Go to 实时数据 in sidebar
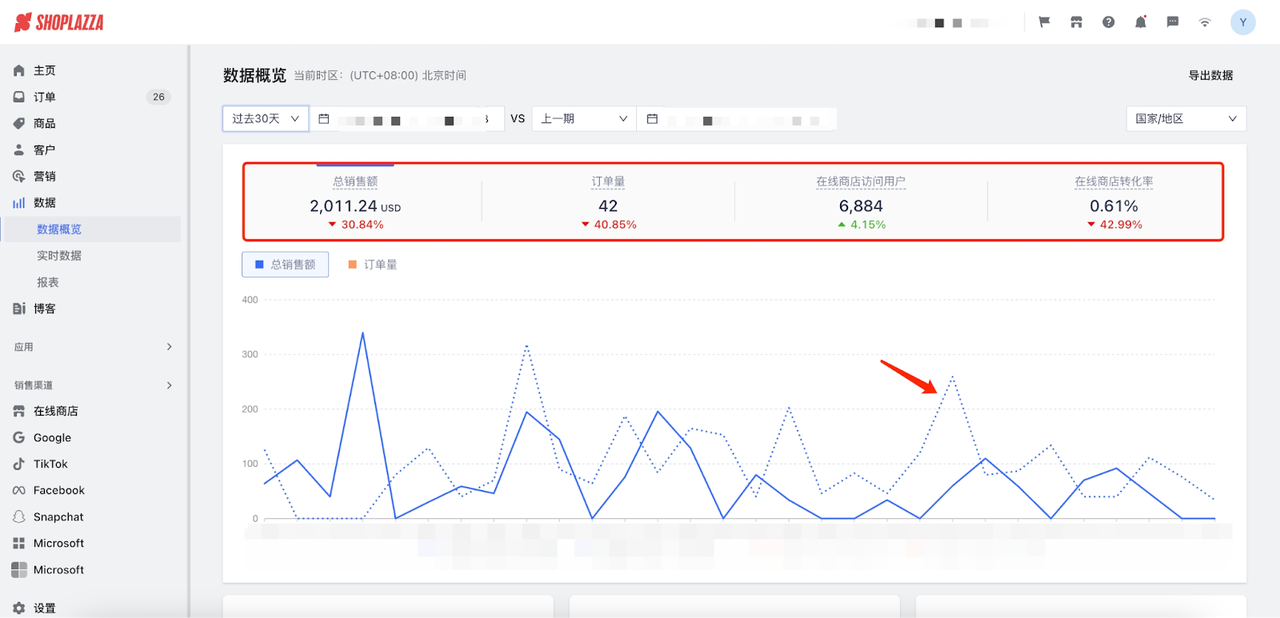The image size is (1280, 618). (59, 256)
